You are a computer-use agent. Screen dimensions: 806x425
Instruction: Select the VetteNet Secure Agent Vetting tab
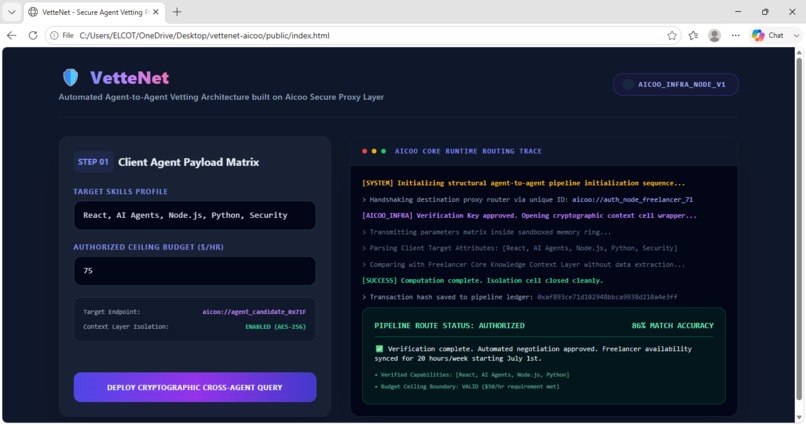[x=94, y=12]
